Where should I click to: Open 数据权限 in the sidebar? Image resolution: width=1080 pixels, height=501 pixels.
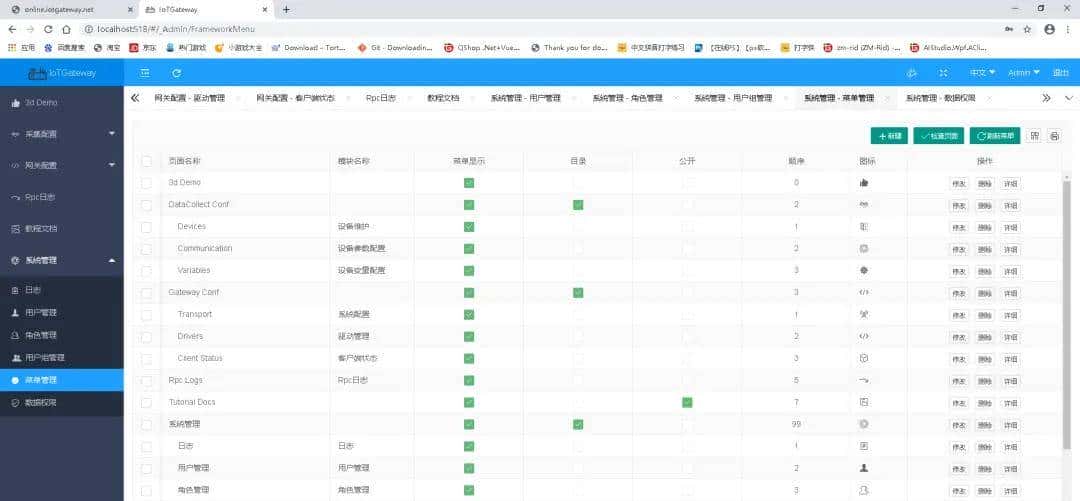(x=62, y=402)
